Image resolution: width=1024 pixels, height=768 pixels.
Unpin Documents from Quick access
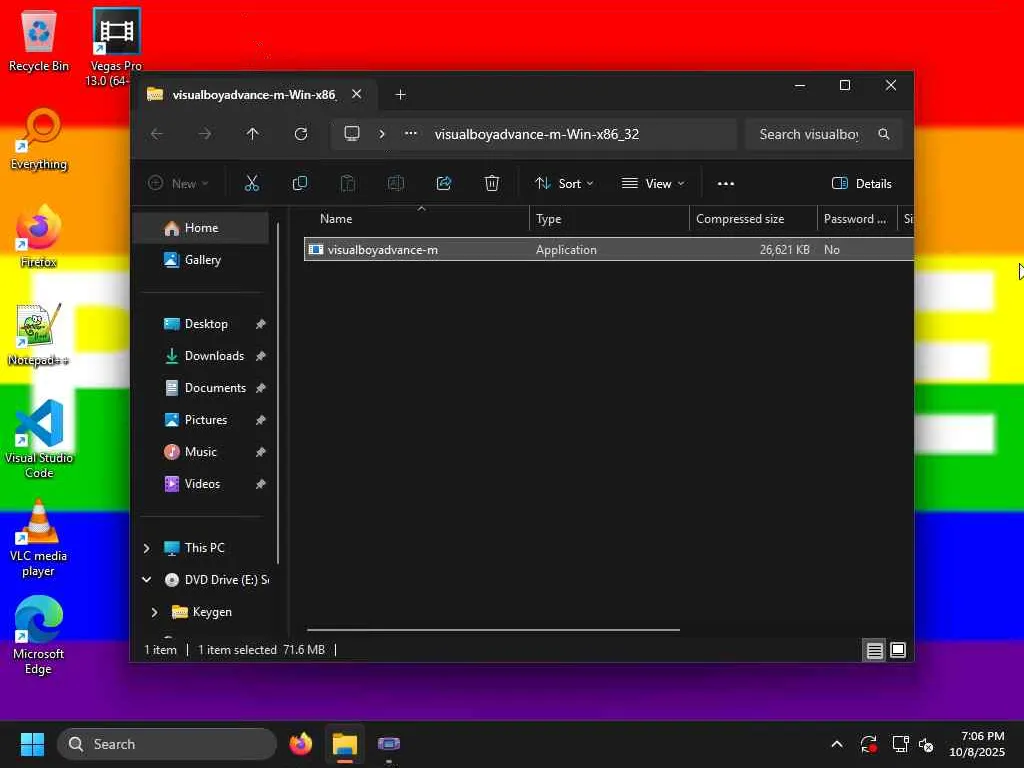point(261,388)
